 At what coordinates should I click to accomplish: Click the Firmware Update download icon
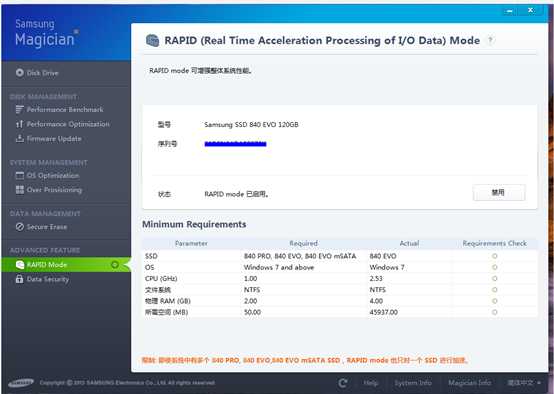[20, 139]
